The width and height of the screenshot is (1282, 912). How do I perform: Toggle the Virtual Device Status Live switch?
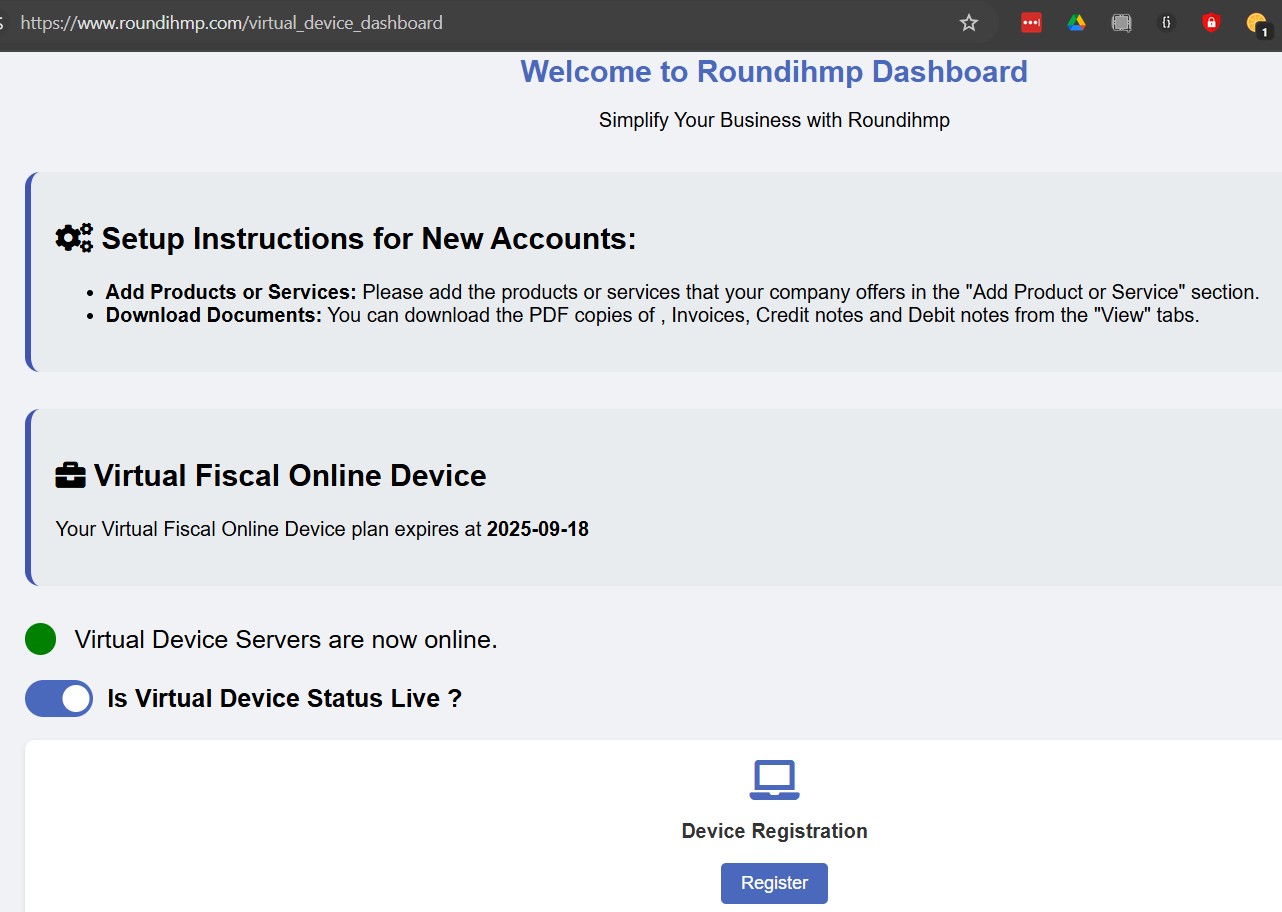click(58, 698)
